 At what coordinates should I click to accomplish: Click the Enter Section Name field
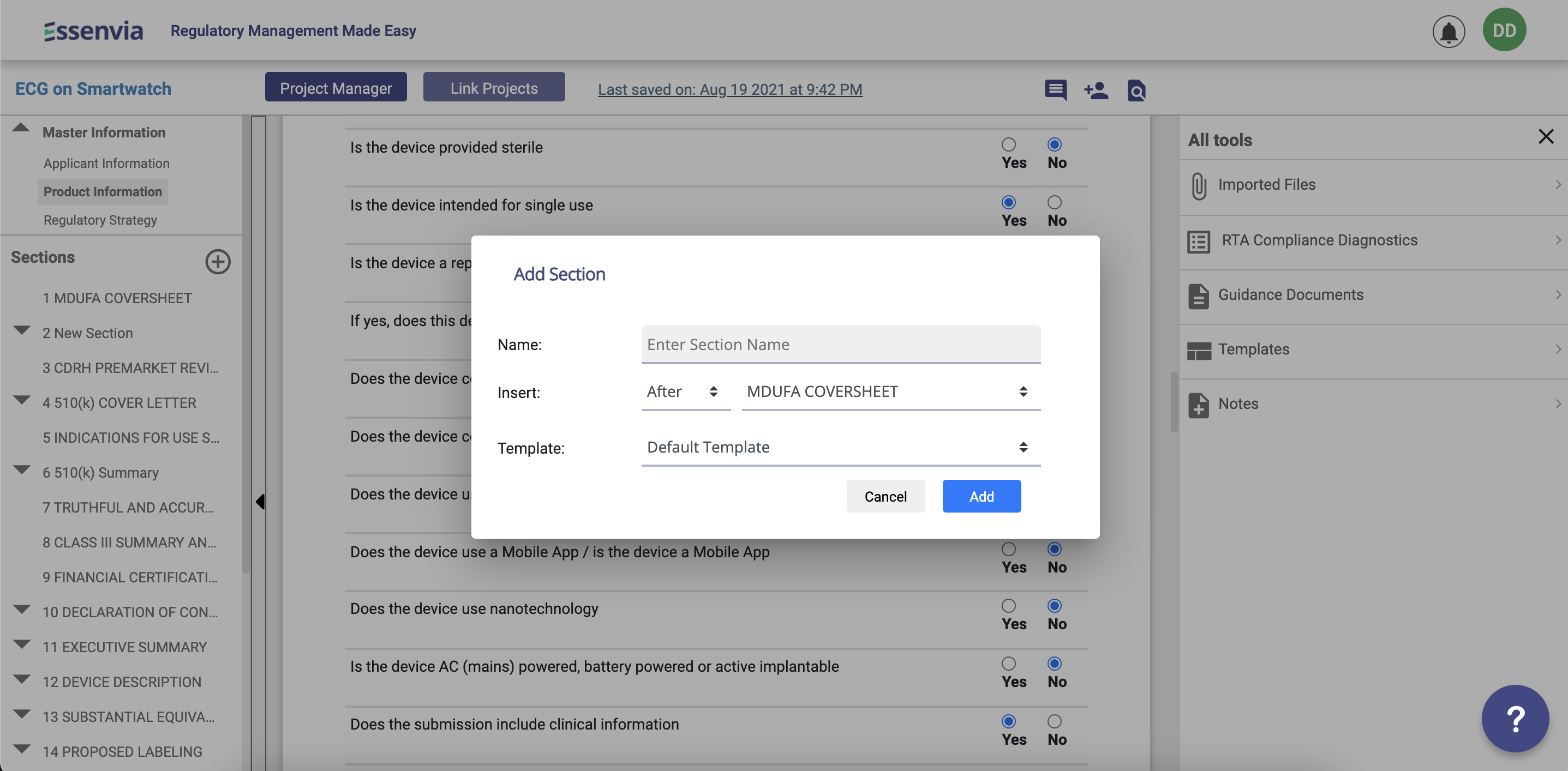pyautogui.click(x=840, y=345)
